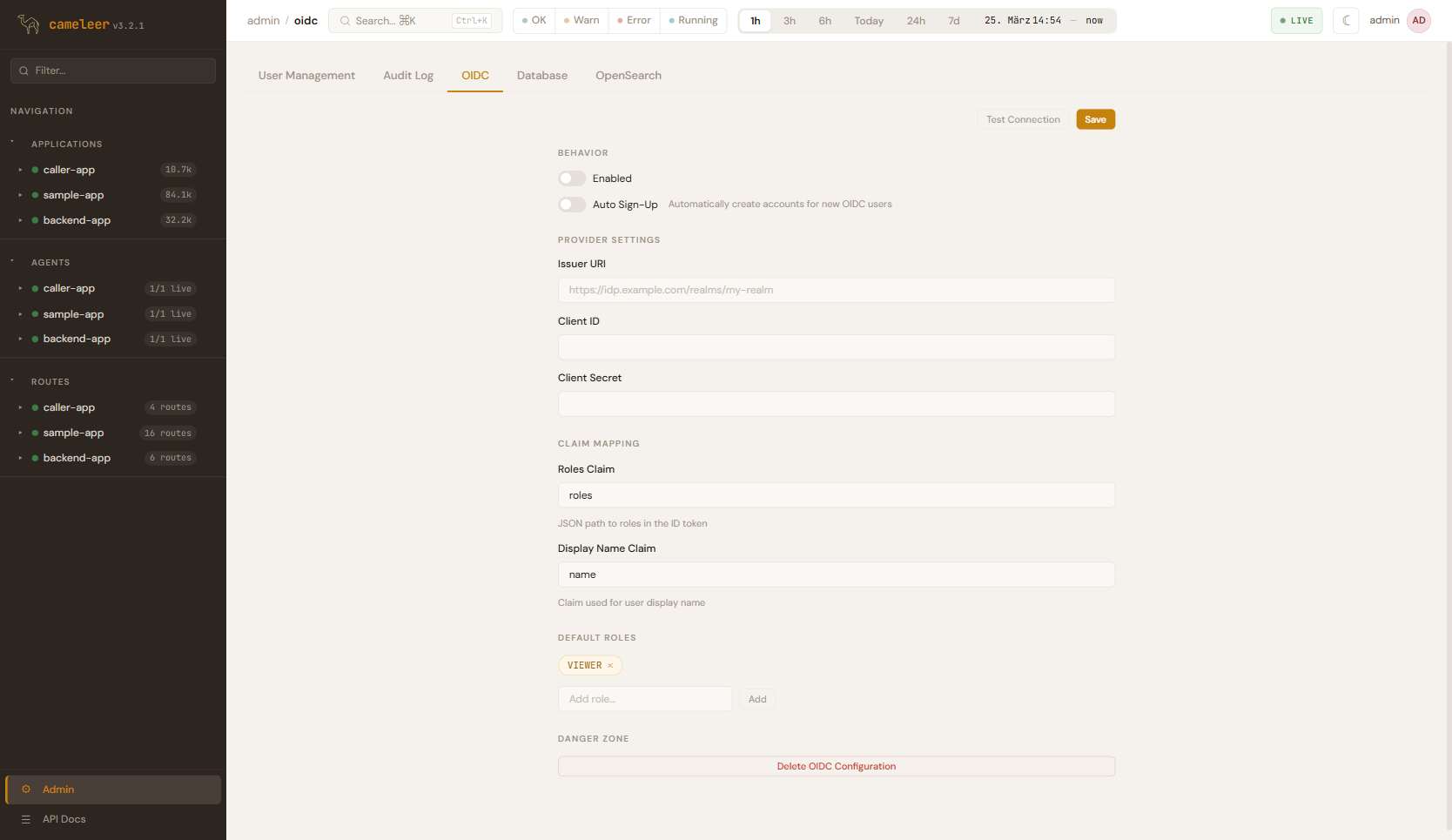Click into the Issuer URI field
This screenshot has width=1452, height=840.
(x=836, y=290)
